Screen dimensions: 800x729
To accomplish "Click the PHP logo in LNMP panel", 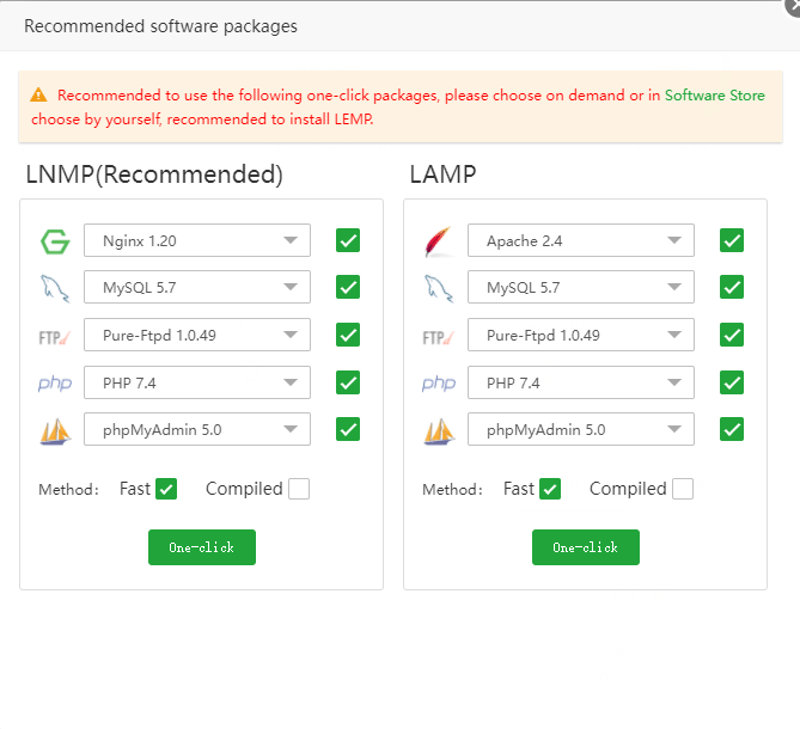I will [x=55, y=383].
